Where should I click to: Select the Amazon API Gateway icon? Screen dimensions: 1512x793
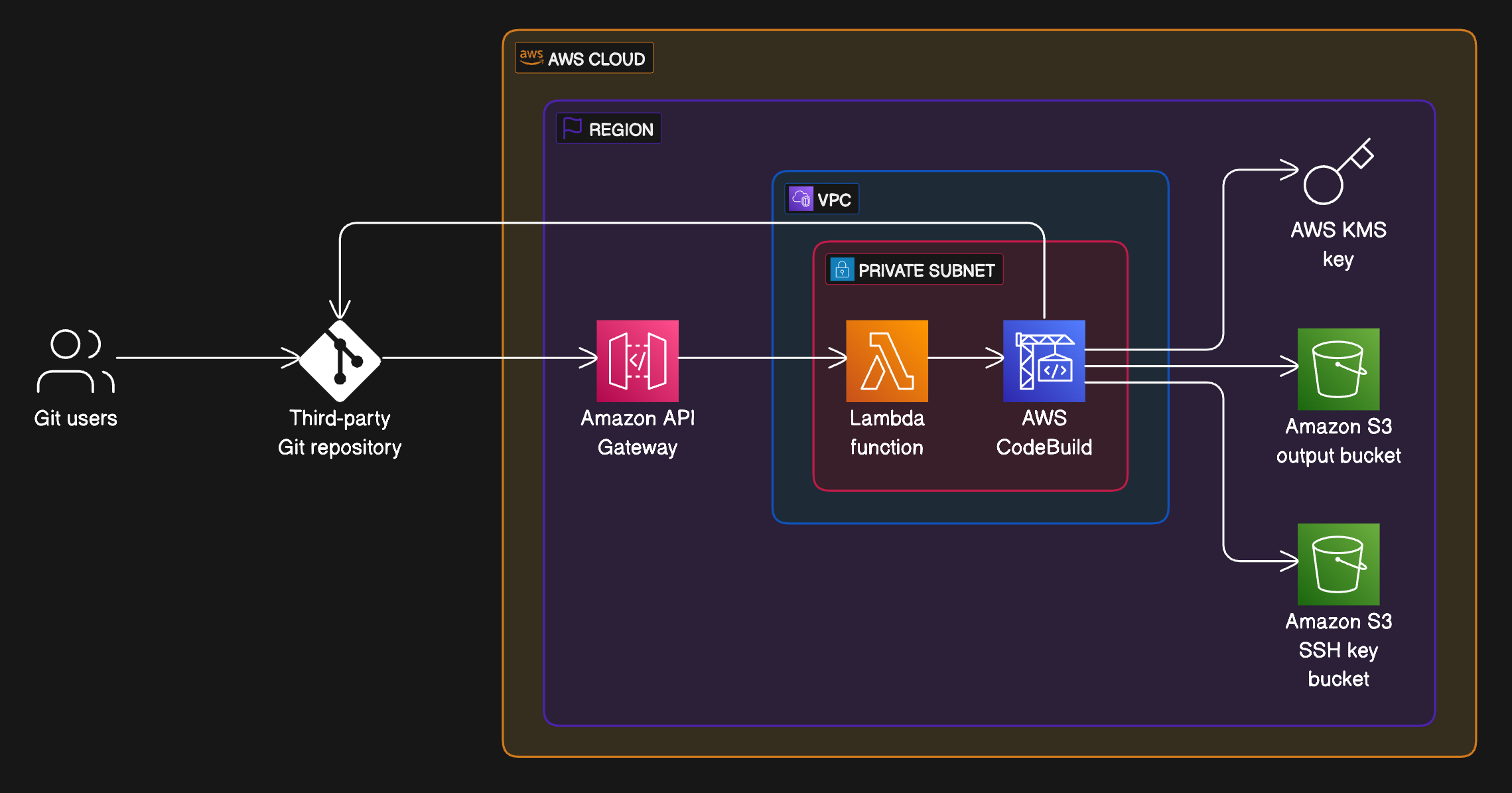(637, 362)
